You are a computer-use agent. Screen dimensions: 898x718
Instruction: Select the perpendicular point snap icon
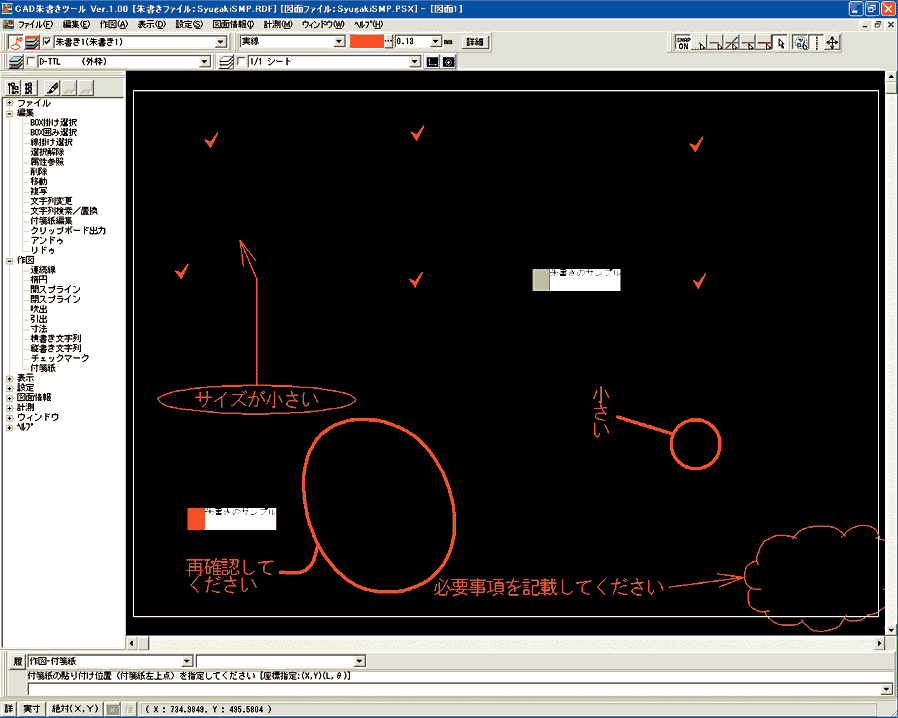point(747,42)
